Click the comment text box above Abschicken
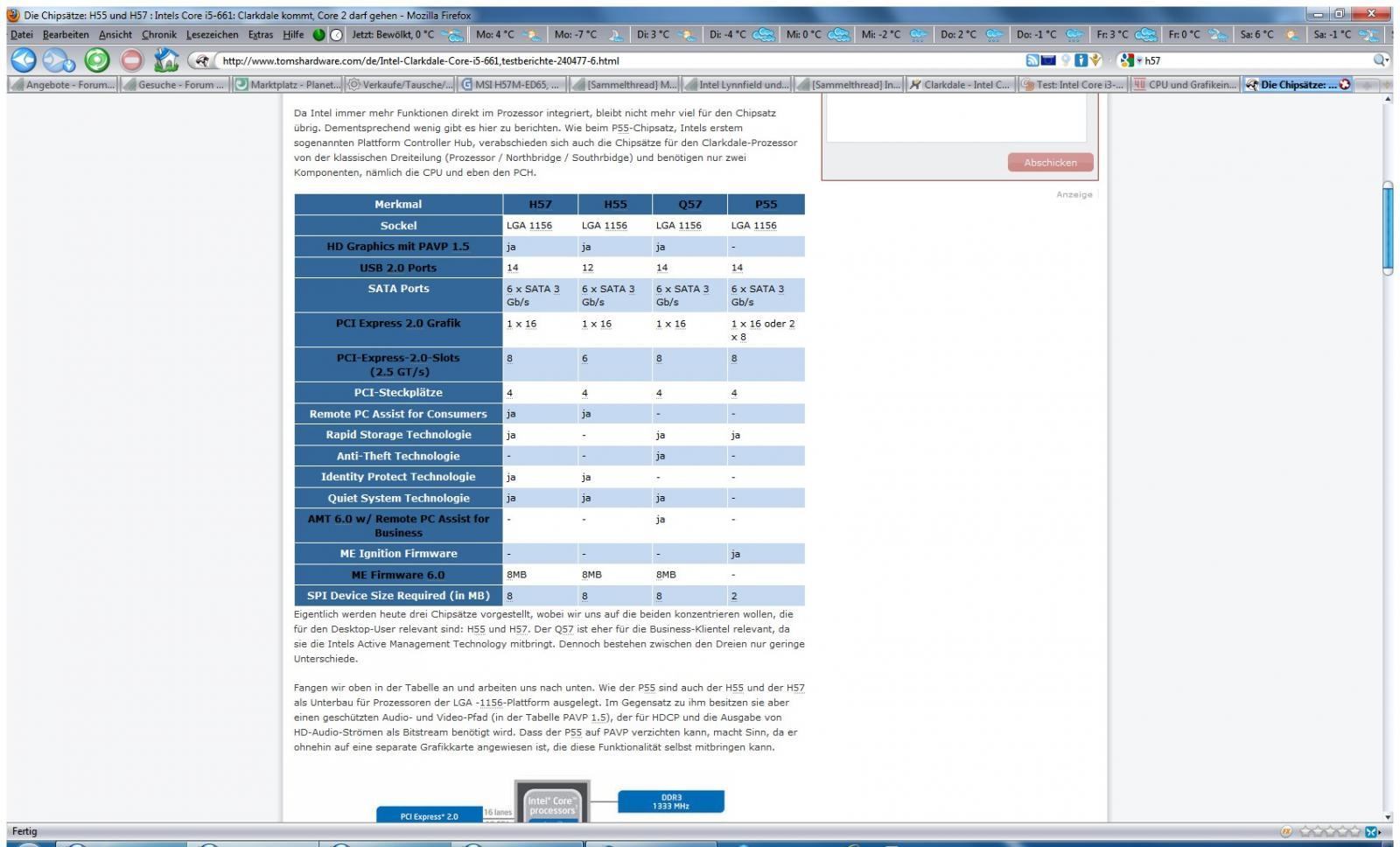This screenshot has height=847, width=1400. click(956, 120)
